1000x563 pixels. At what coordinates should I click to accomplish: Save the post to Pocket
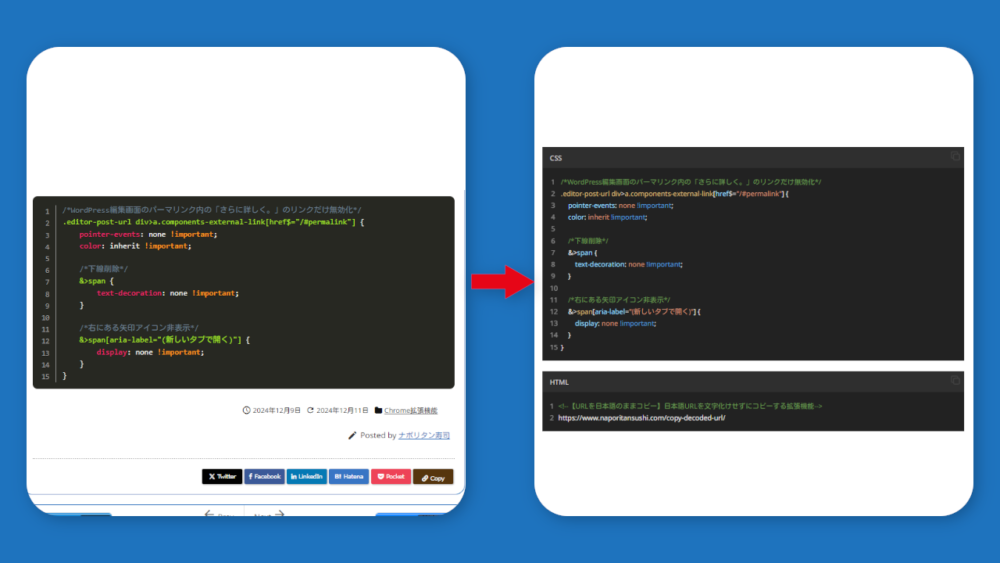(x=391, y=476)
